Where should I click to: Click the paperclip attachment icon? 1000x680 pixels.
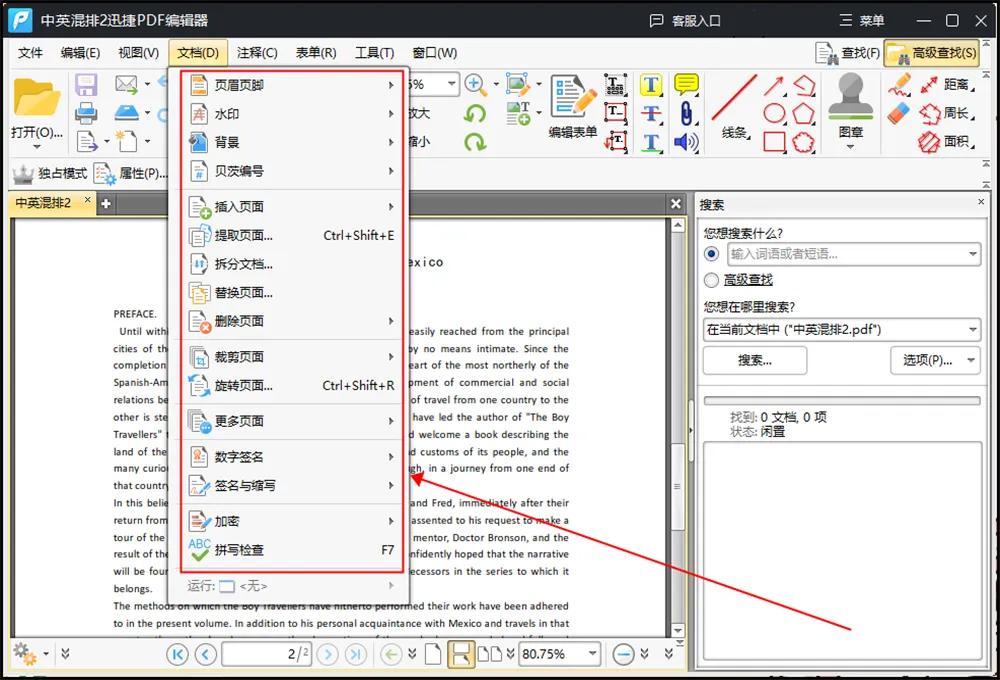pos(686,113)
